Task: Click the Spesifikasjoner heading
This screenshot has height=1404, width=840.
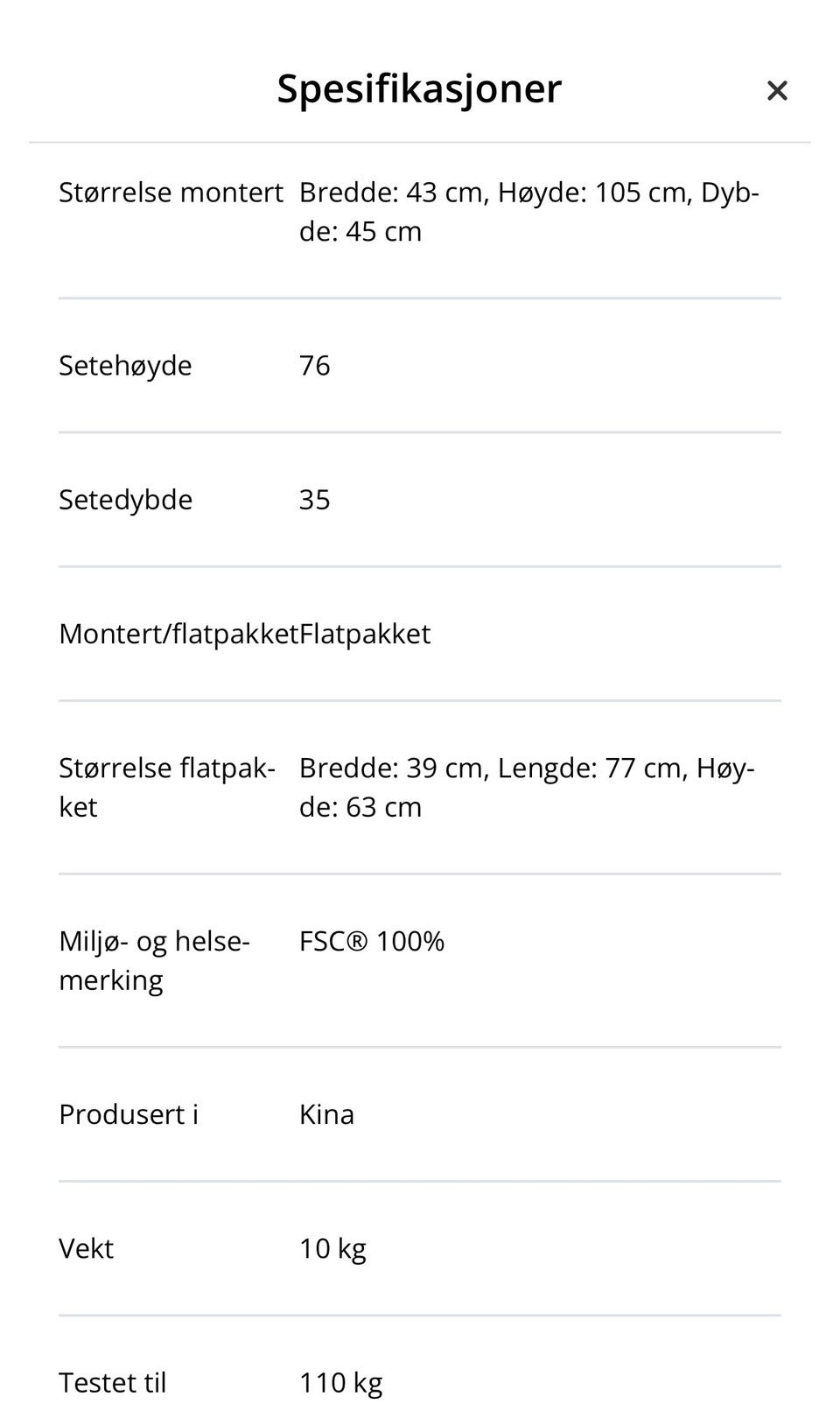Action: coord(419,89)
